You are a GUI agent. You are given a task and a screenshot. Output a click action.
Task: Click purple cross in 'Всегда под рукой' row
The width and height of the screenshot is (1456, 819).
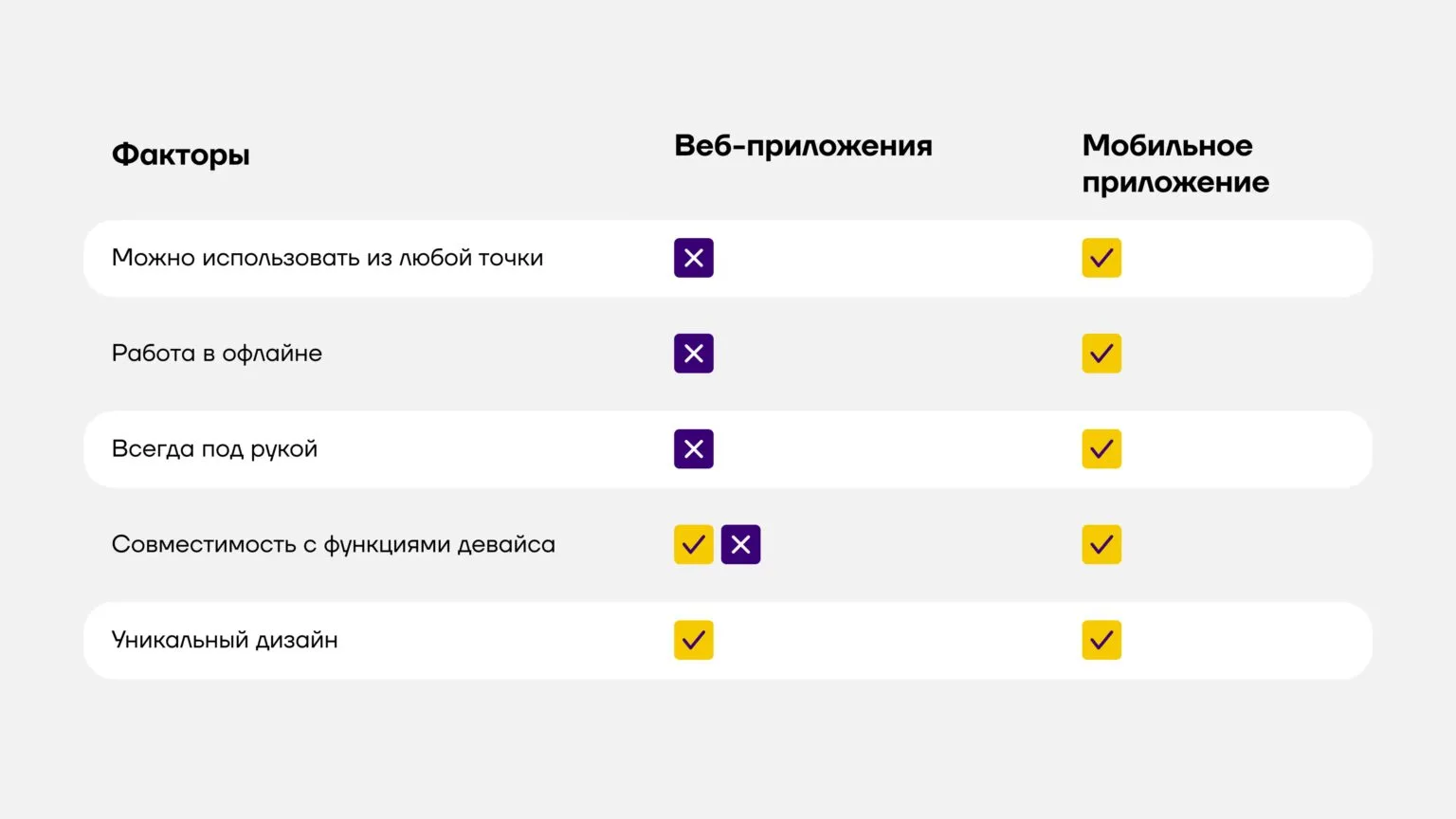coord(694,449)
